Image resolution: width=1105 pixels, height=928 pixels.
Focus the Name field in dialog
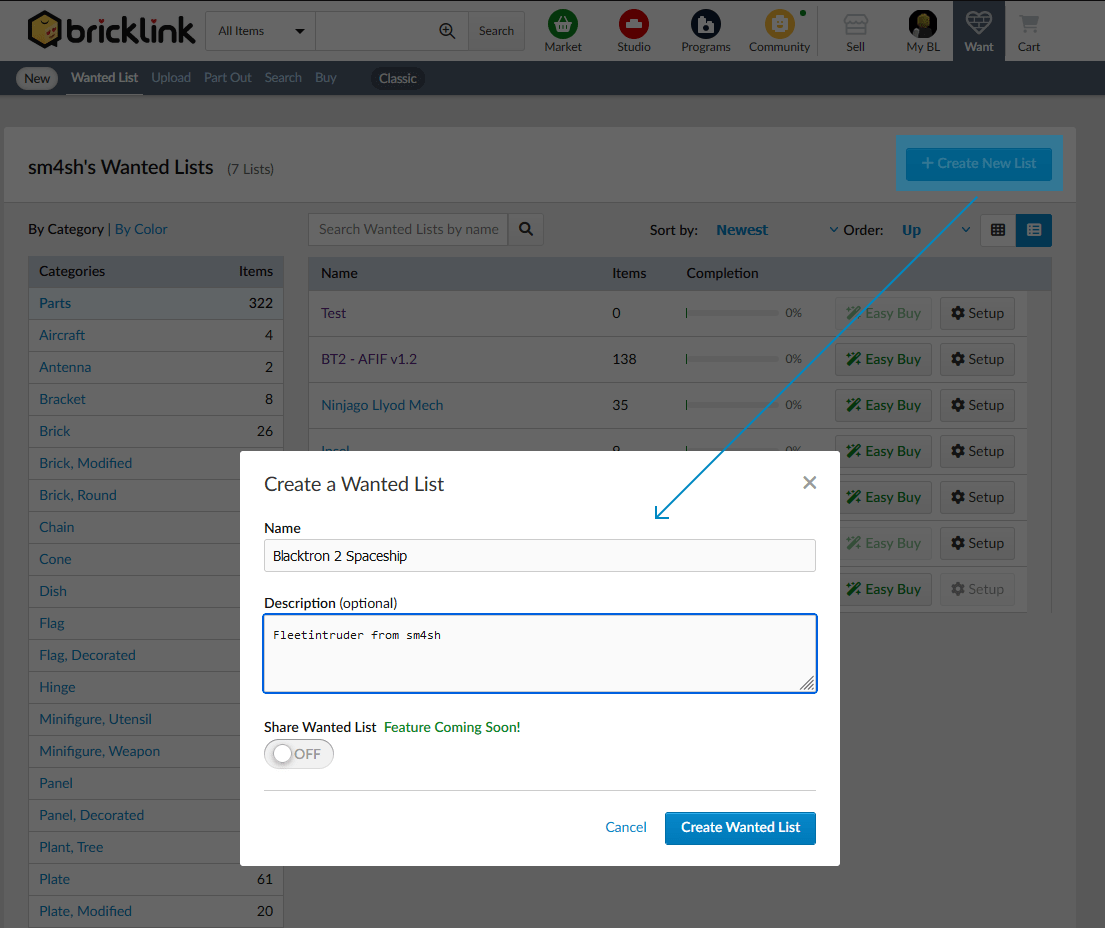click(x=540, y=555)
